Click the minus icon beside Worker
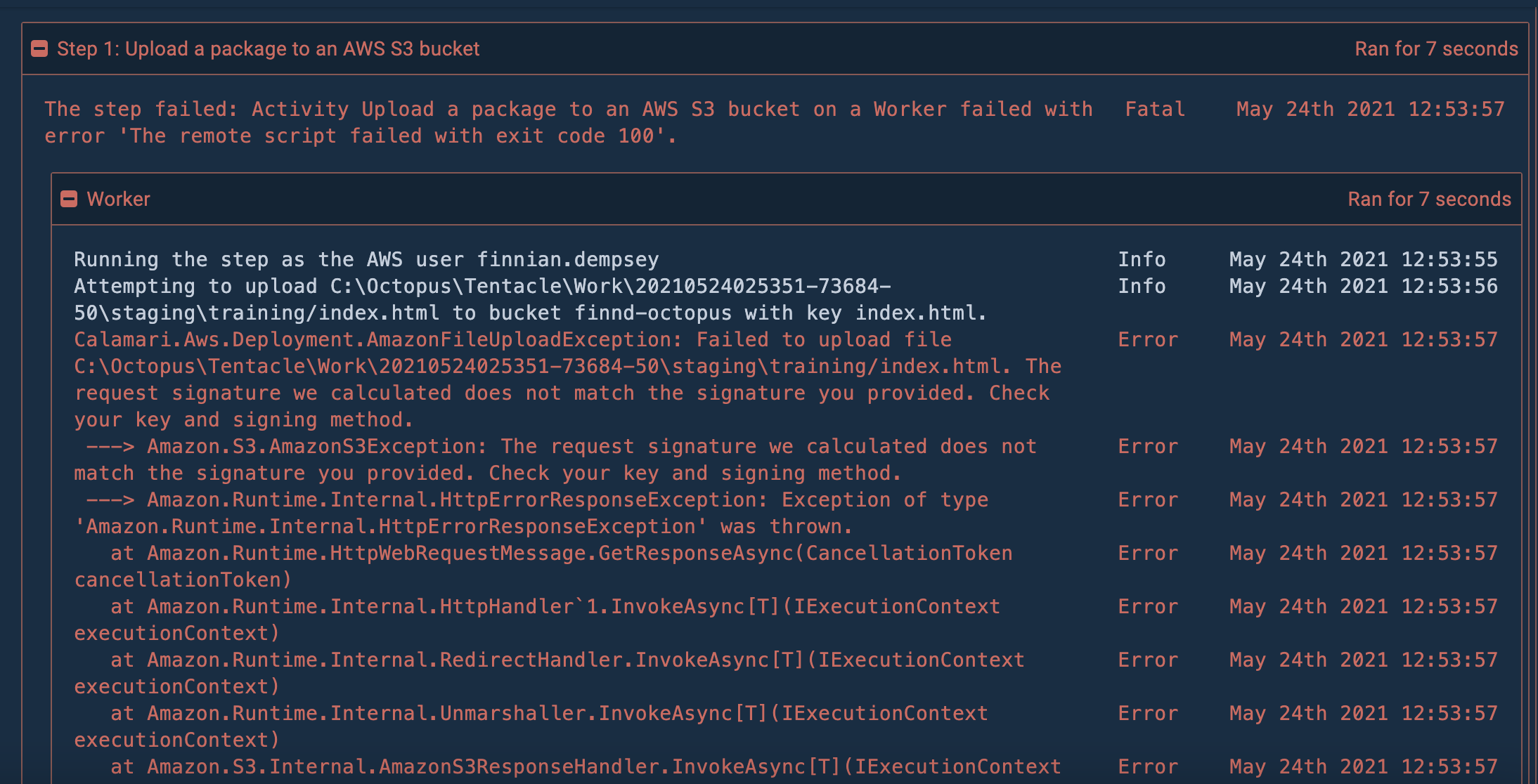This screenshot has width=1538, height=784. (x=70, y=199)
